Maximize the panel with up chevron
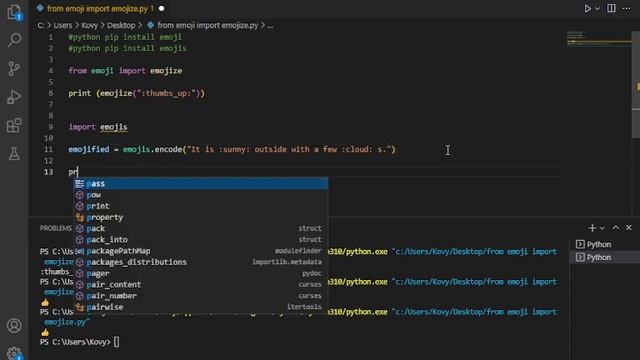 (616, 228)
